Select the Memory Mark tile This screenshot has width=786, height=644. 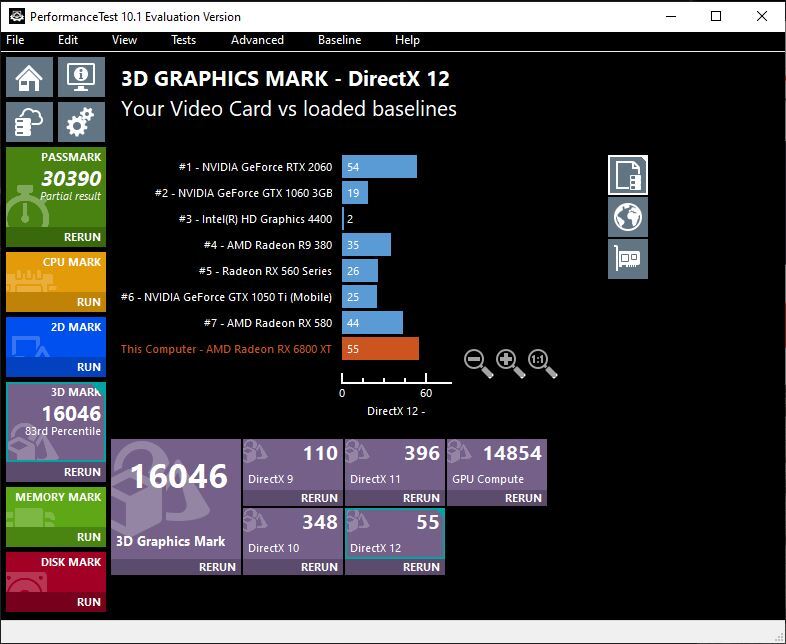(x=56, y=508)
